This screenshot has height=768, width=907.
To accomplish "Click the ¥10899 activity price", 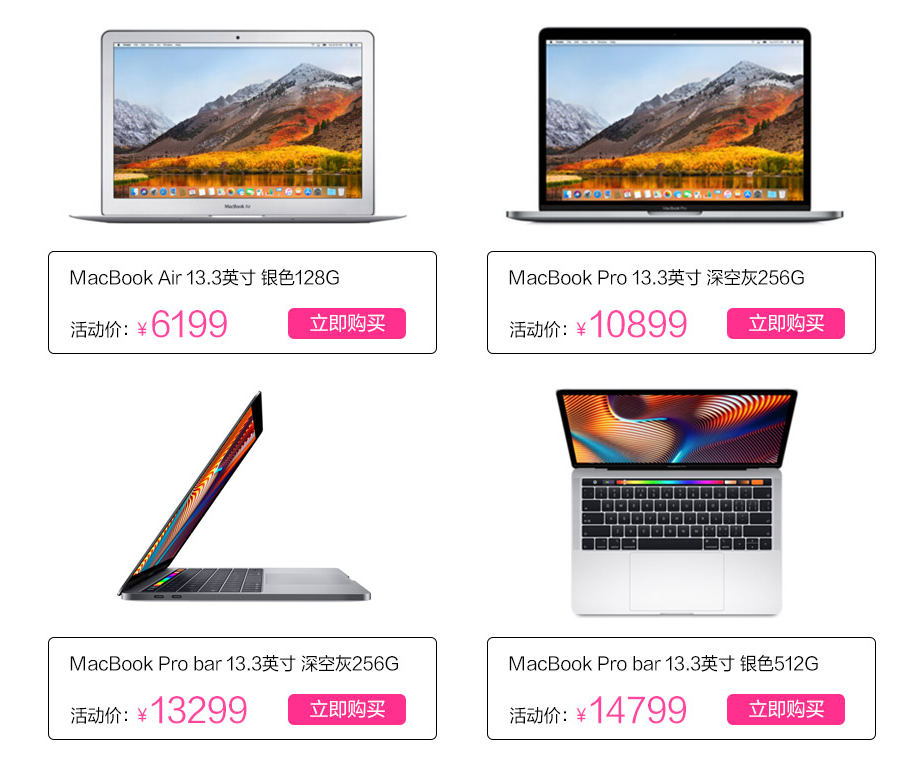I will coord(632,324).
